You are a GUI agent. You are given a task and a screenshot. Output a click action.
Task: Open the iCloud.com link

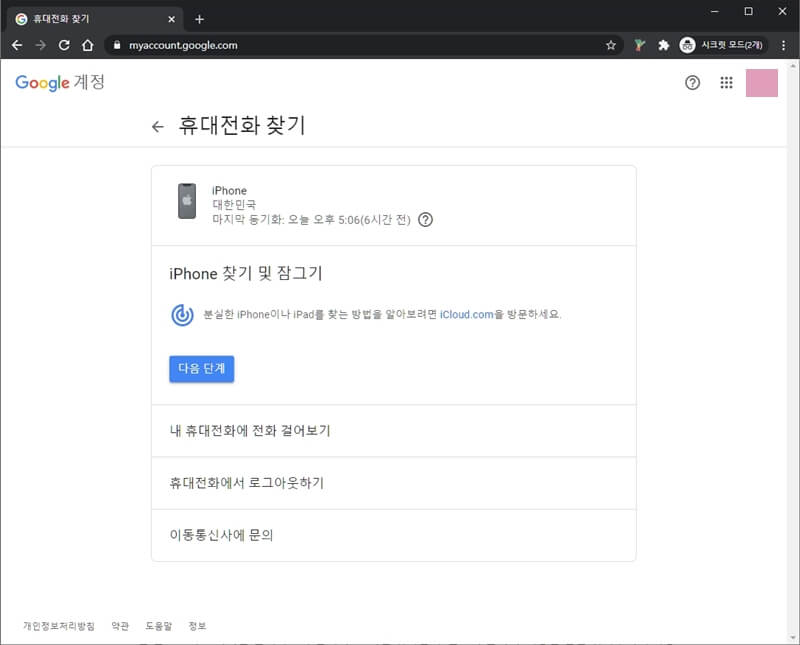click(x=467, y=314)
